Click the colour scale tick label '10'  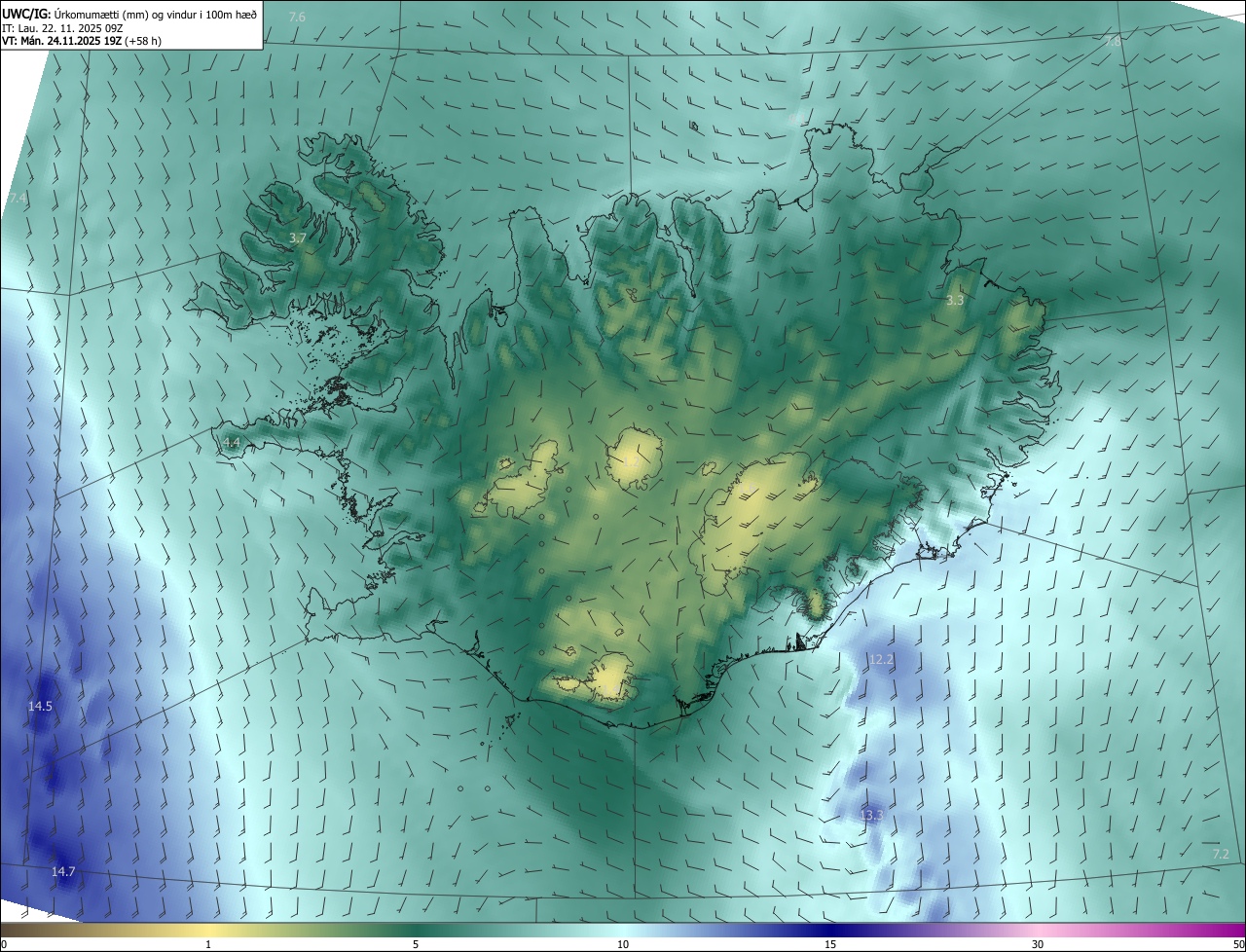pos(623,944)
